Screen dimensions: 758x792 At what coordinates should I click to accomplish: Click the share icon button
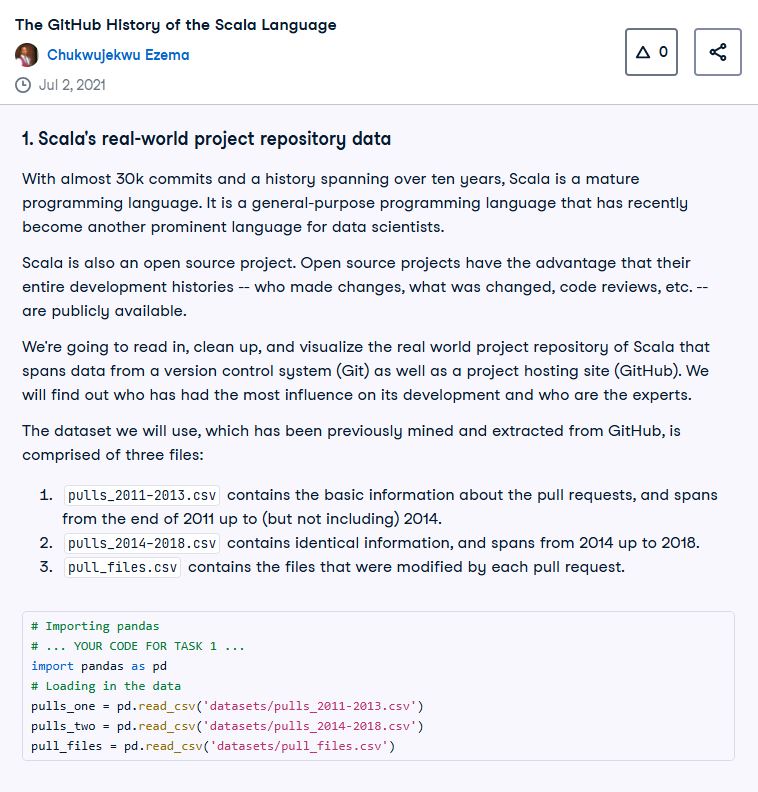tap(718, 52)
